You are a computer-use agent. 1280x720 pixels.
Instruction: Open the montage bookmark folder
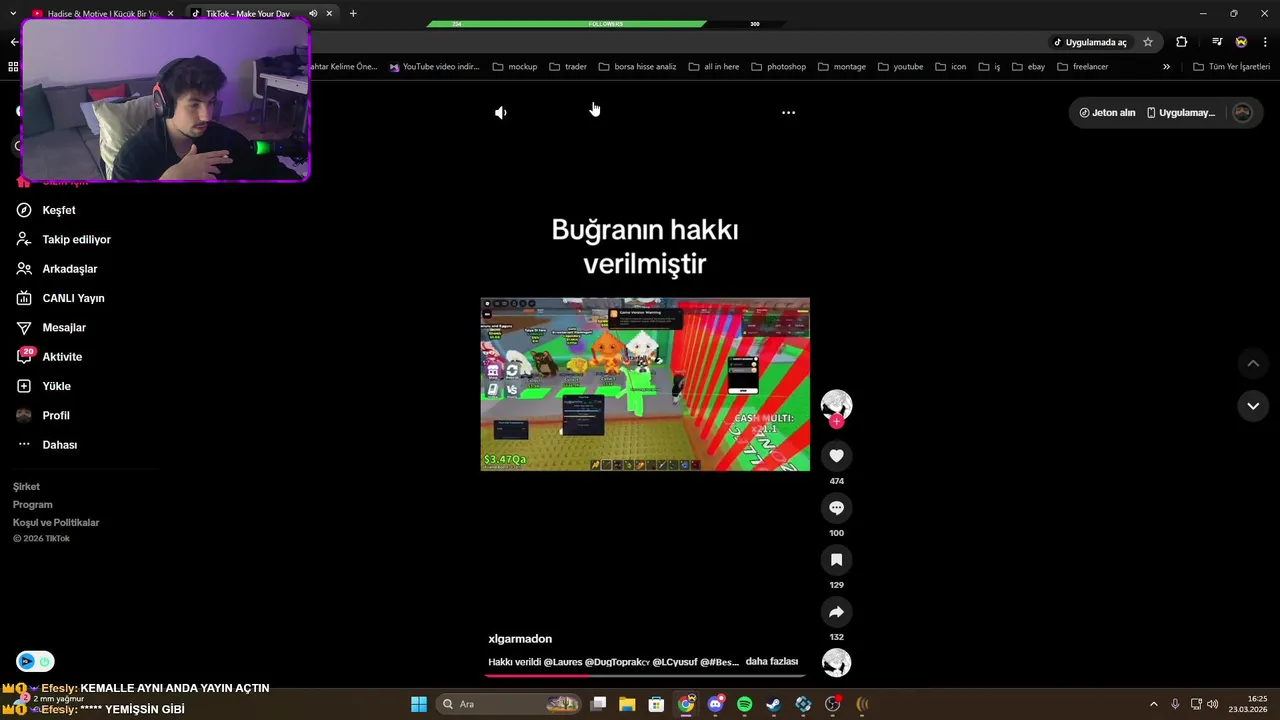(842, 67)
